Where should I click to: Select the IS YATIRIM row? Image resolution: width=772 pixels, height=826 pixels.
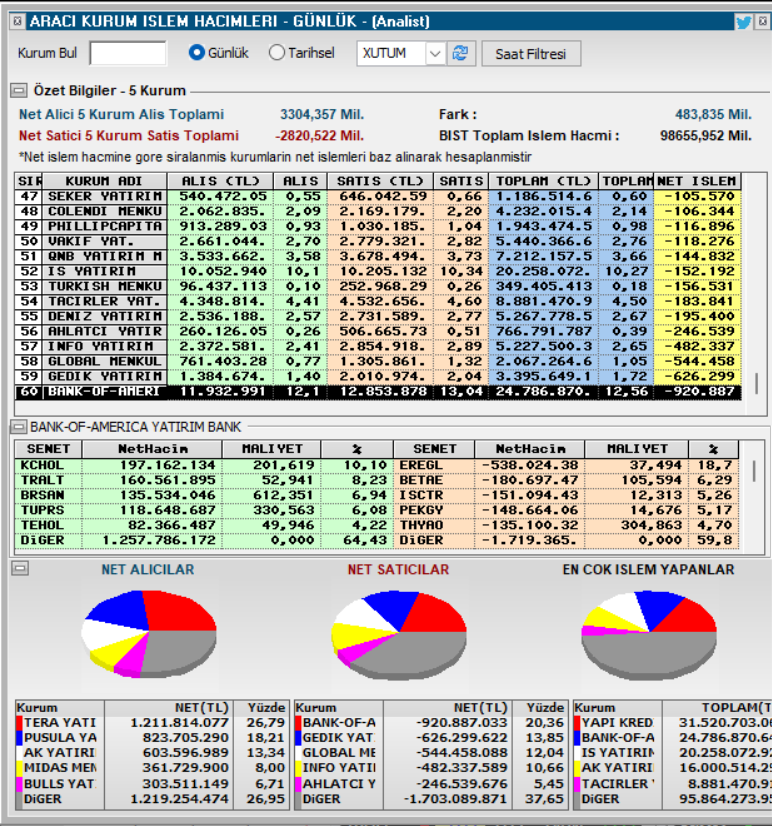(378, 271)
